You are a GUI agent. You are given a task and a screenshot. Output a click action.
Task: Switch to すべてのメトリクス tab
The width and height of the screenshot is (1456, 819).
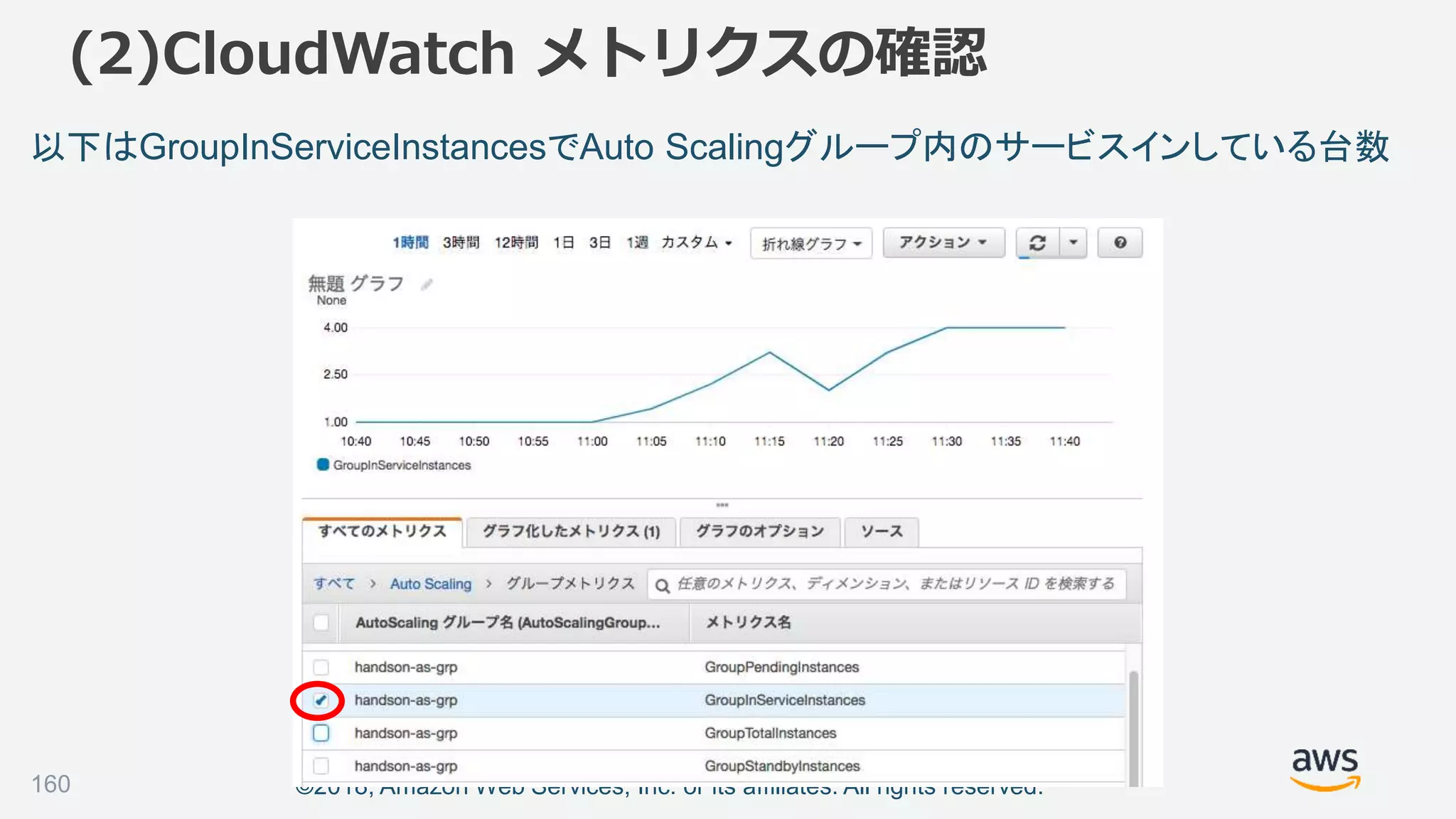[382, 532]
